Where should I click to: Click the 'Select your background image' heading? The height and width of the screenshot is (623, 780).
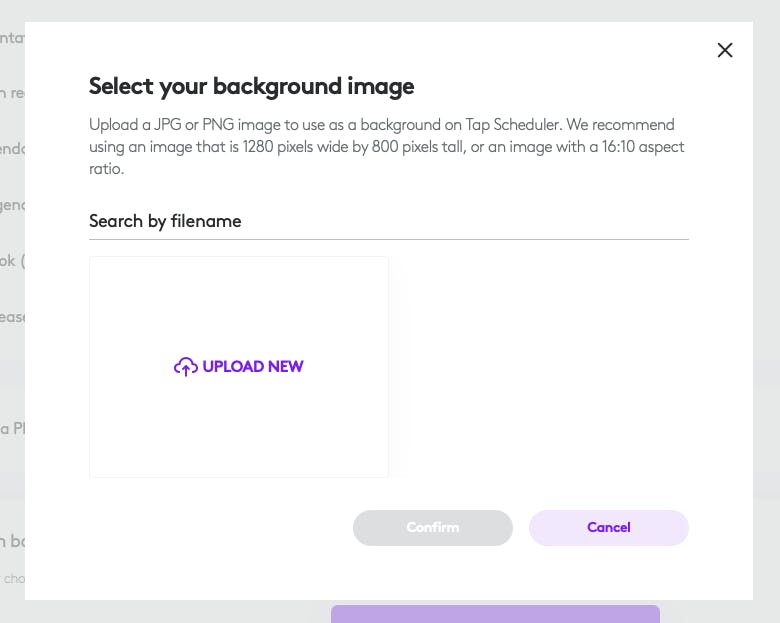tap(251, 86)
